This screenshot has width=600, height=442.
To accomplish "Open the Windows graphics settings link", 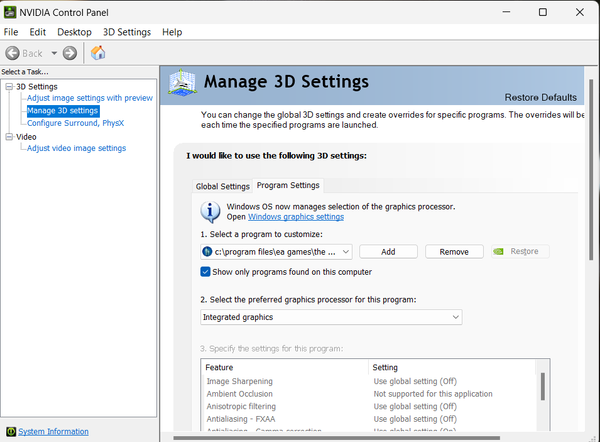I will (x=296, y=217).
